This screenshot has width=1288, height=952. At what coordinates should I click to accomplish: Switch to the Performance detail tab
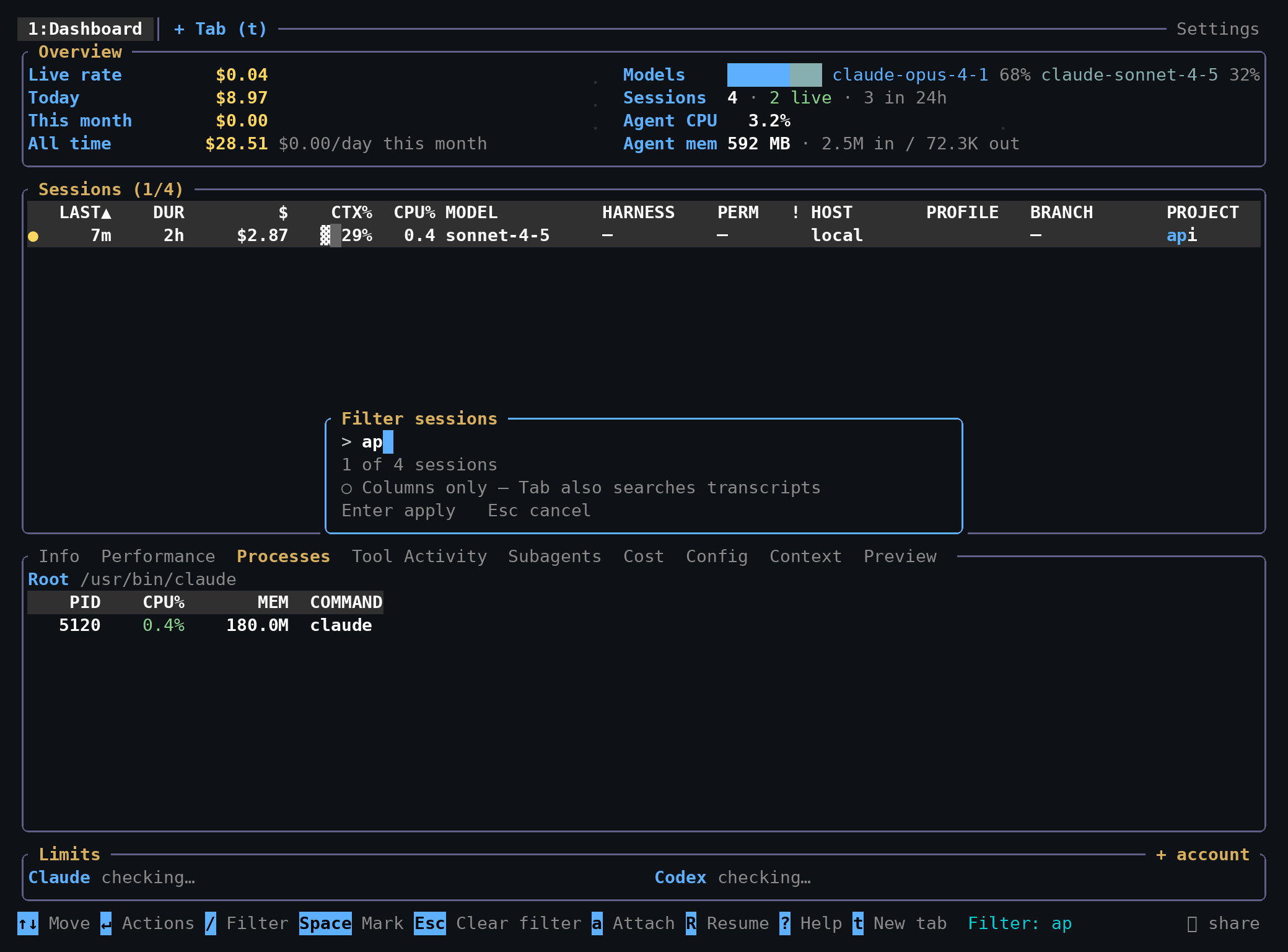pos(158,557)
